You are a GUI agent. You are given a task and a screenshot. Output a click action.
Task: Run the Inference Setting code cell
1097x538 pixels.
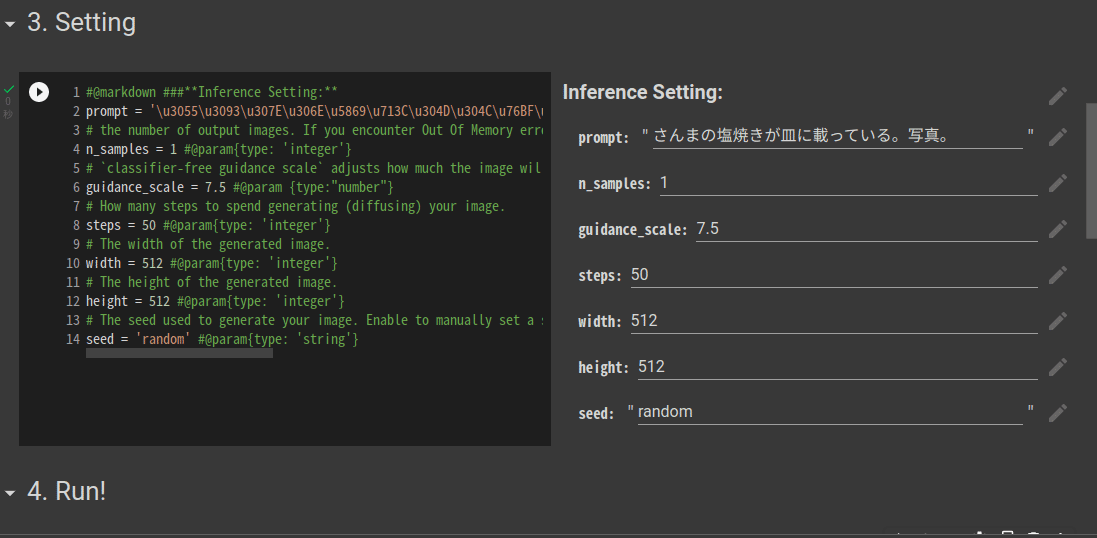pyautogui.click(x=39, y=92)
